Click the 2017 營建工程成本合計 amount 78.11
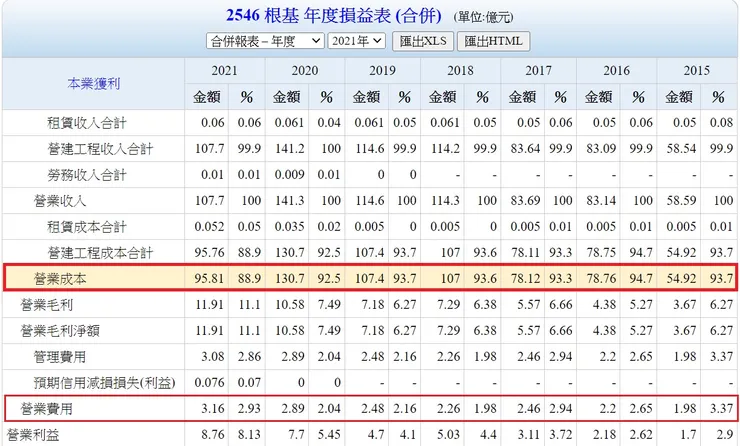The image size is (740, 446). coord(525,252)
